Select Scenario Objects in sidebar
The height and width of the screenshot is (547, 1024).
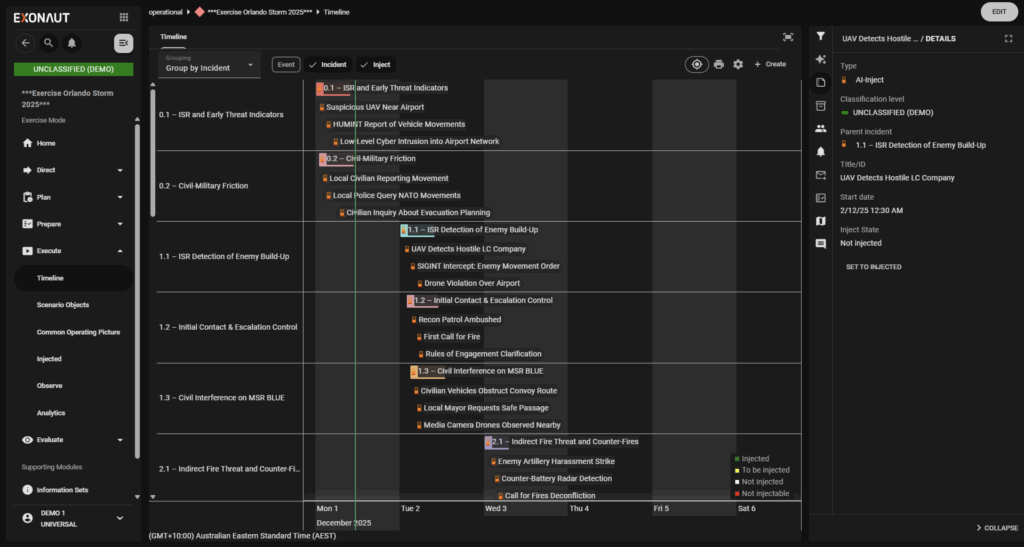coord(63,305)
